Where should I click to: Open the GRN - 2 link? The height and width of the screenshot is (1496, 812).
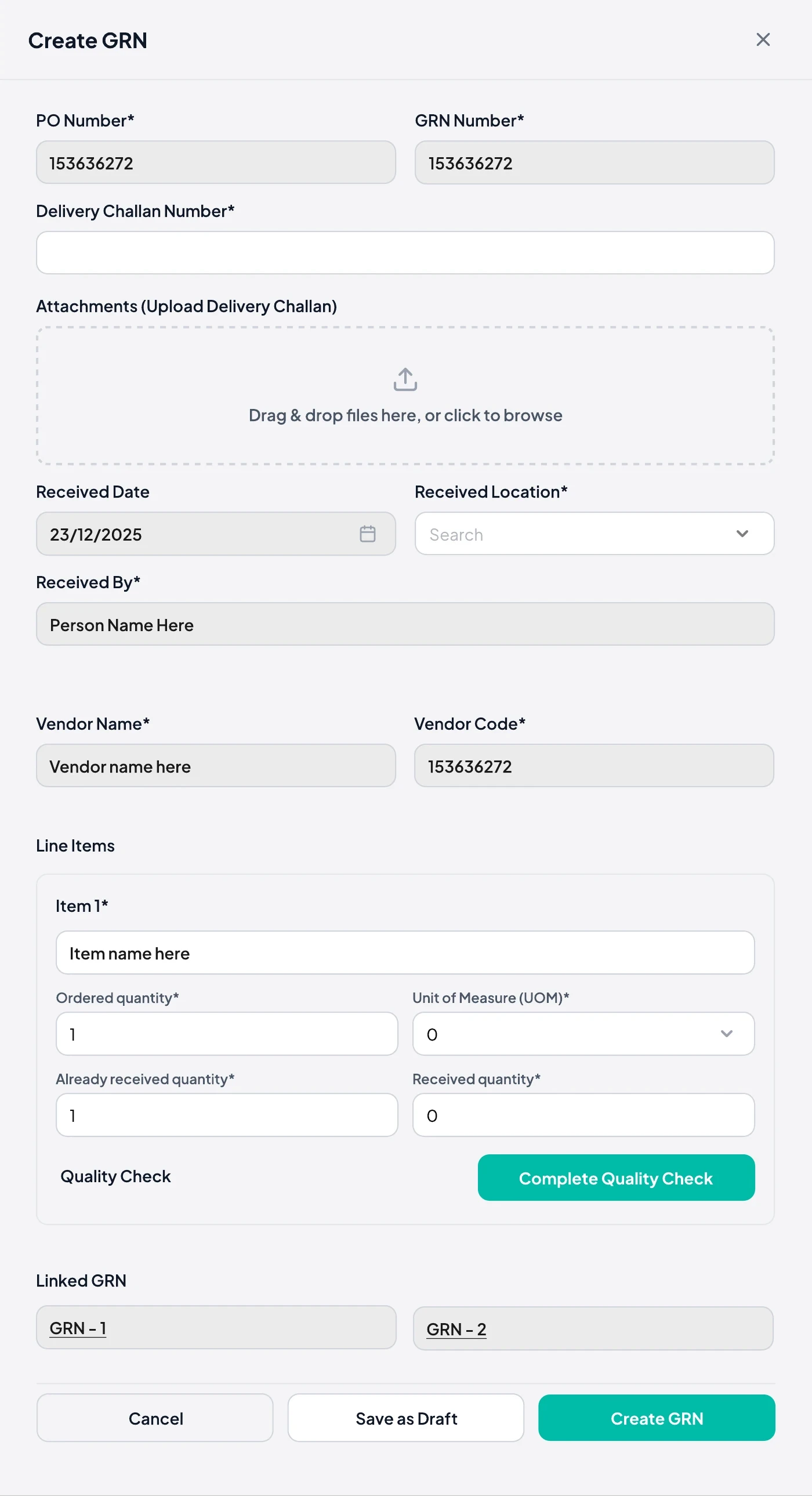(456, 1330)
